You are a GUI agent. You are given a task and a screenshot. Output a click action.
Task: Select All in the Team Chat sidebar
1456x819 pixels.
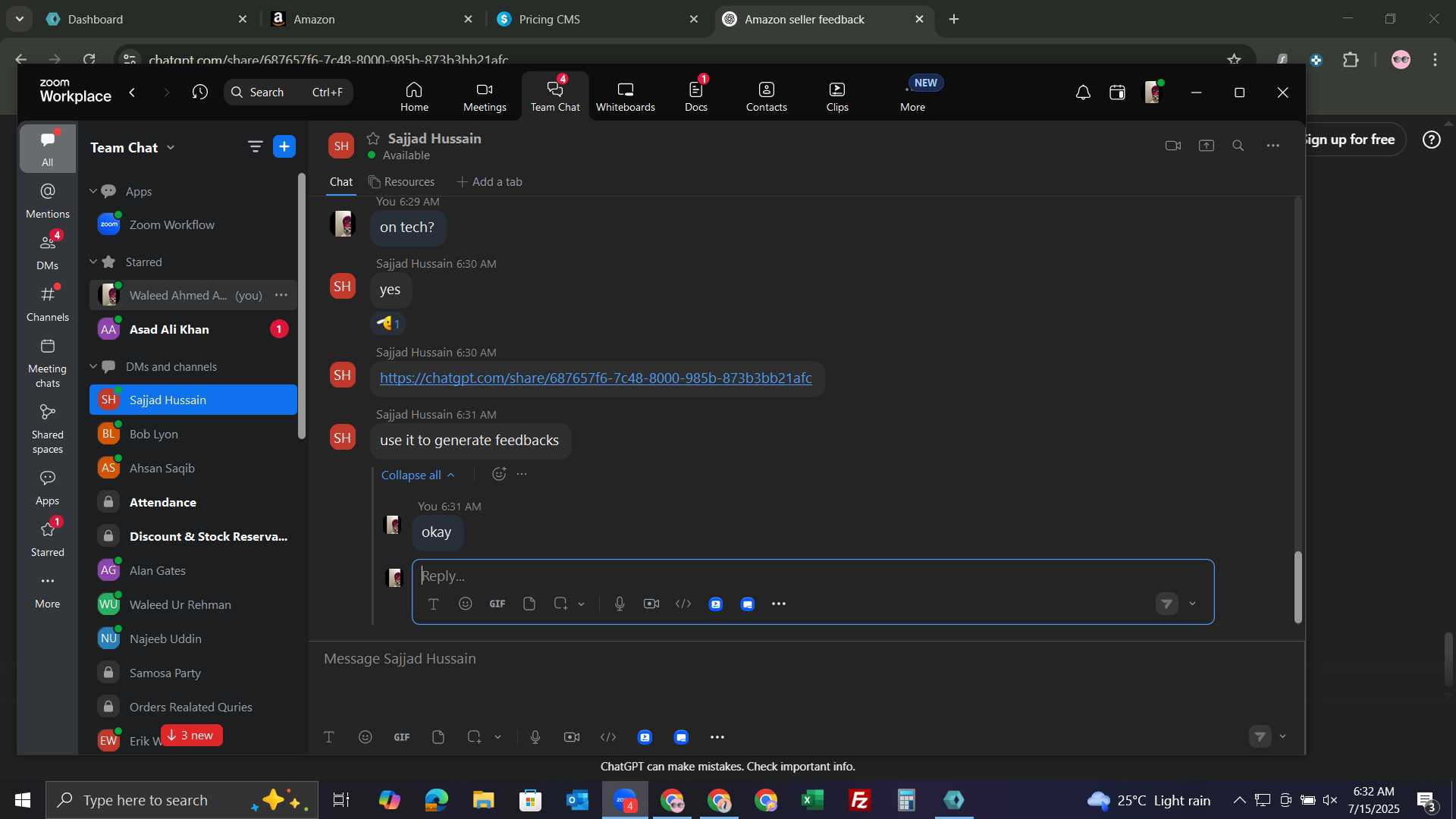pos(48,149)
